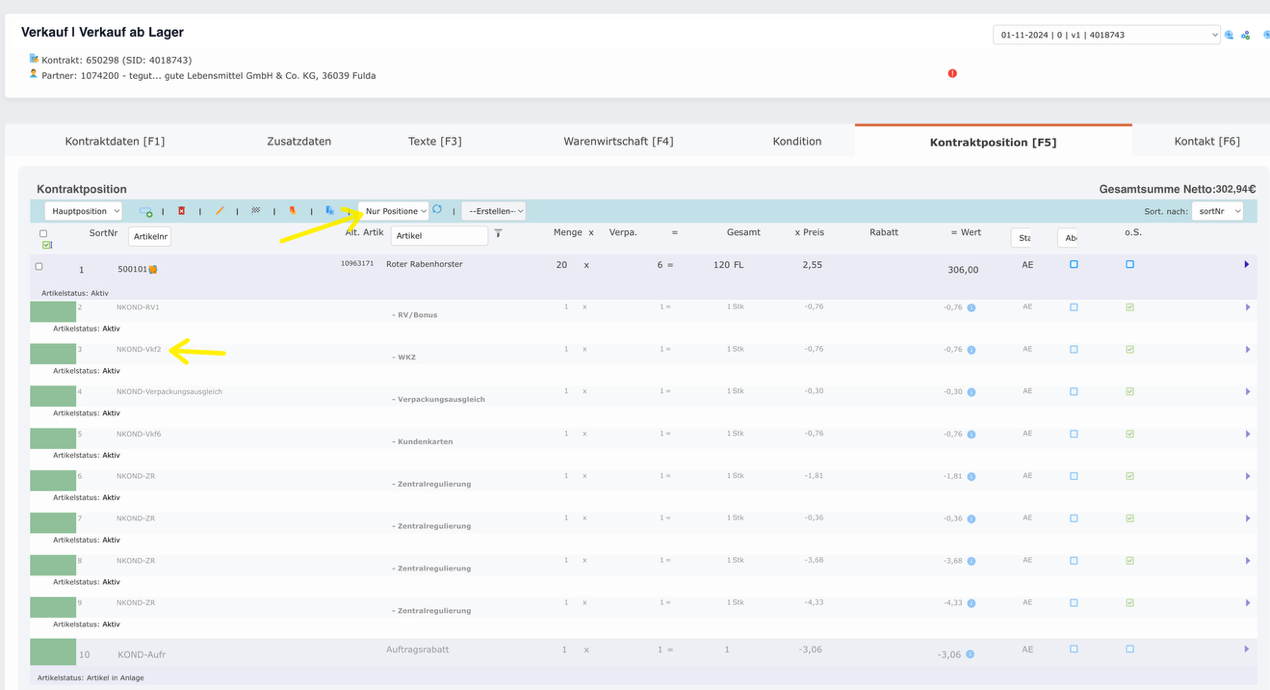The height and width of the screenshot is (690, 1270).
Task: Open the Kontraktdaten [F1] tab
Action: click(115, 141)
